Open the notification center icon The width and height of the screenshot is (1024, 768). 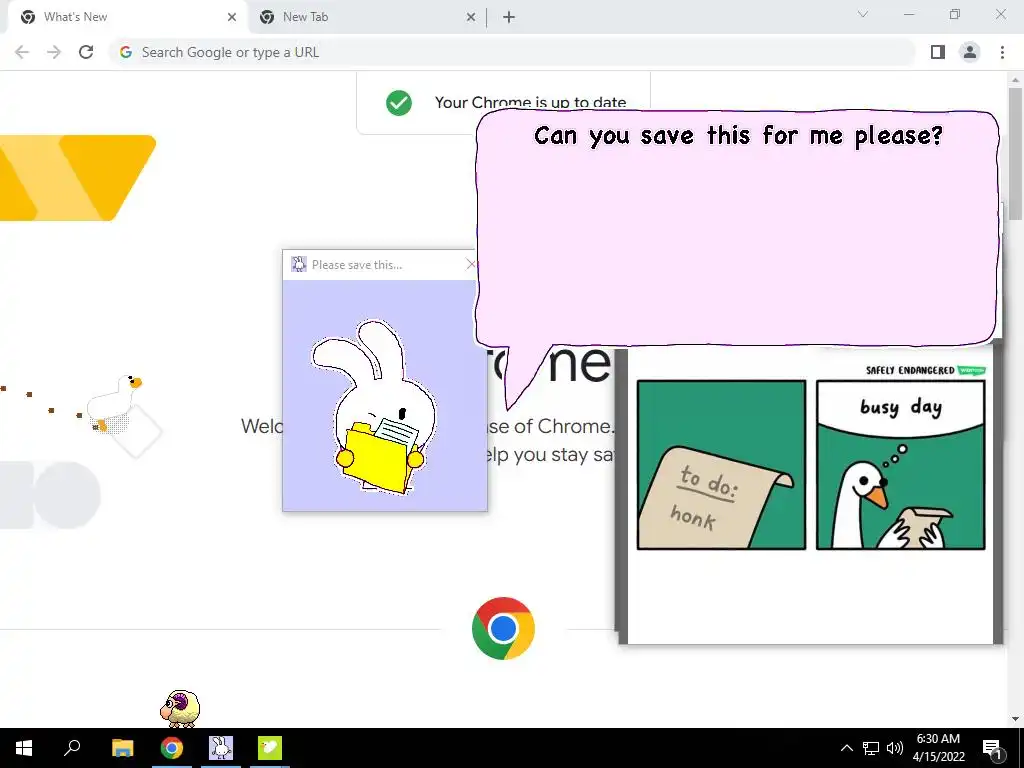992,748
